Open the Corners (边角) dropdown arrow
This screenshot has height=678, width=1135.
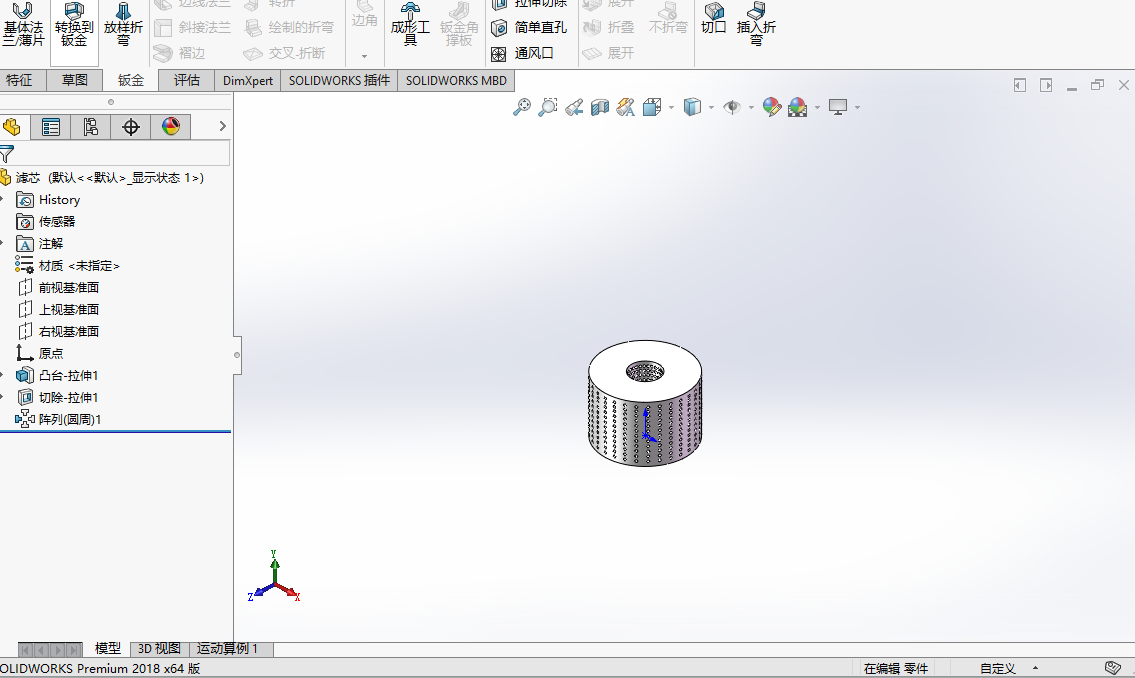pyautogui.click(x=364, y=56)
